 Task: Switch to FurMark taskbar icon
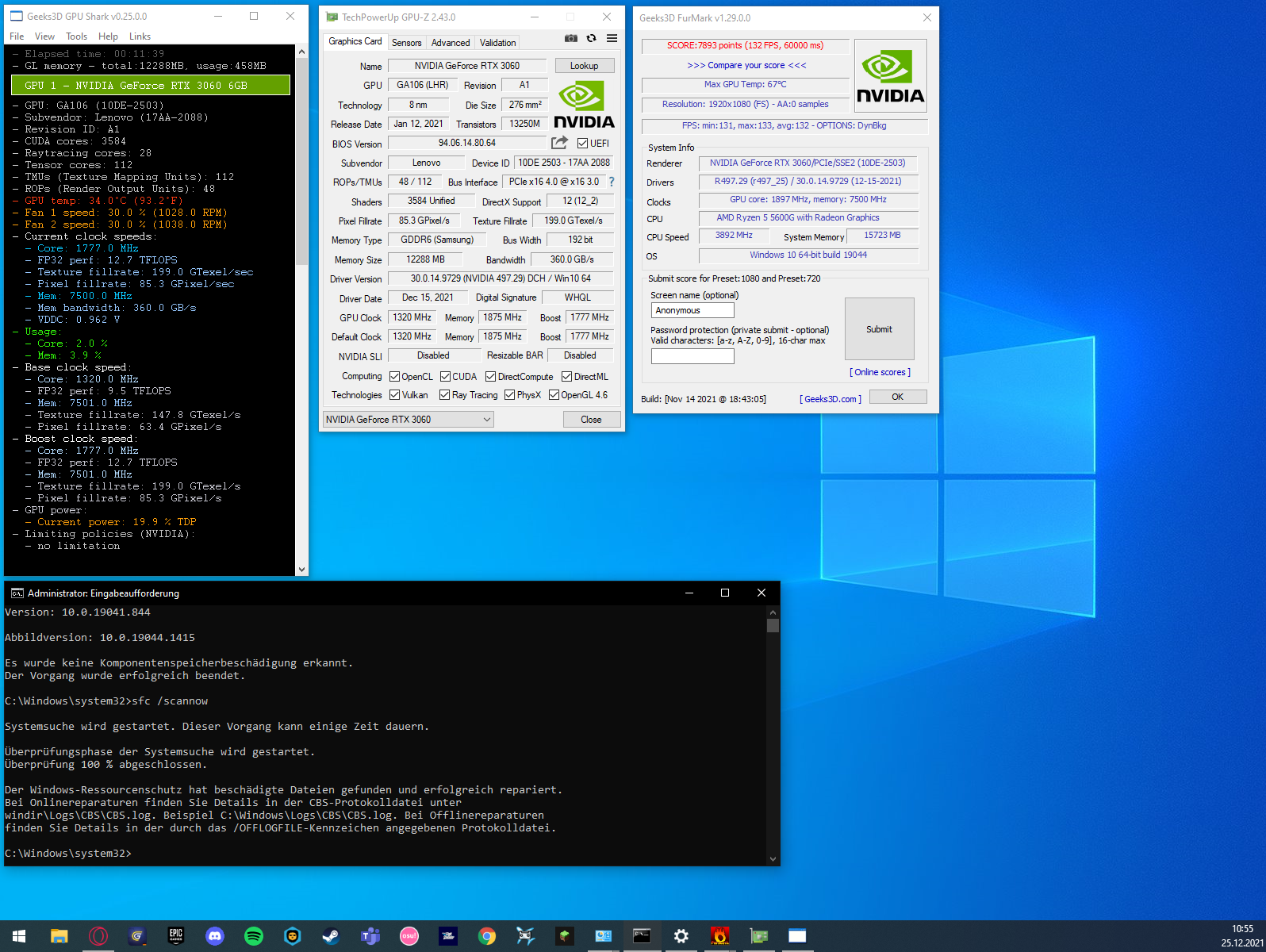pyautogui.click(x=719, y=936)
